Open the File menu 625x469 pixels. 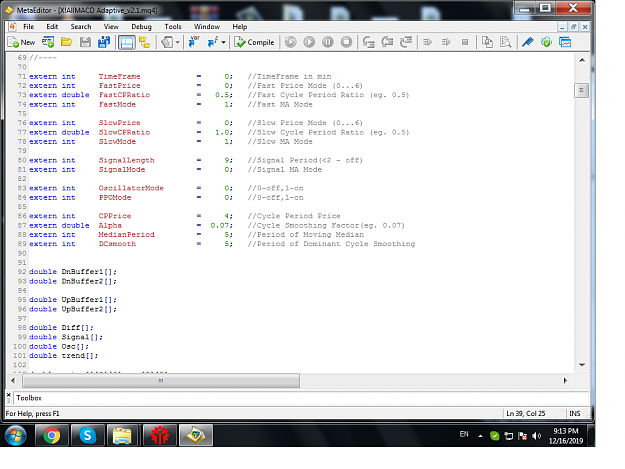[28, 27]
